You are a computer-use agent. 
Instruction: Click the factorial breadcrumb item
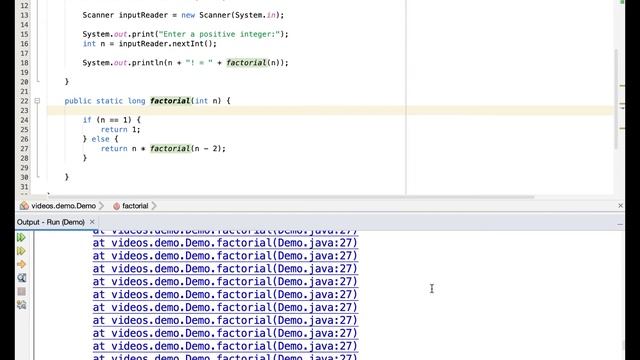[135, 206]
